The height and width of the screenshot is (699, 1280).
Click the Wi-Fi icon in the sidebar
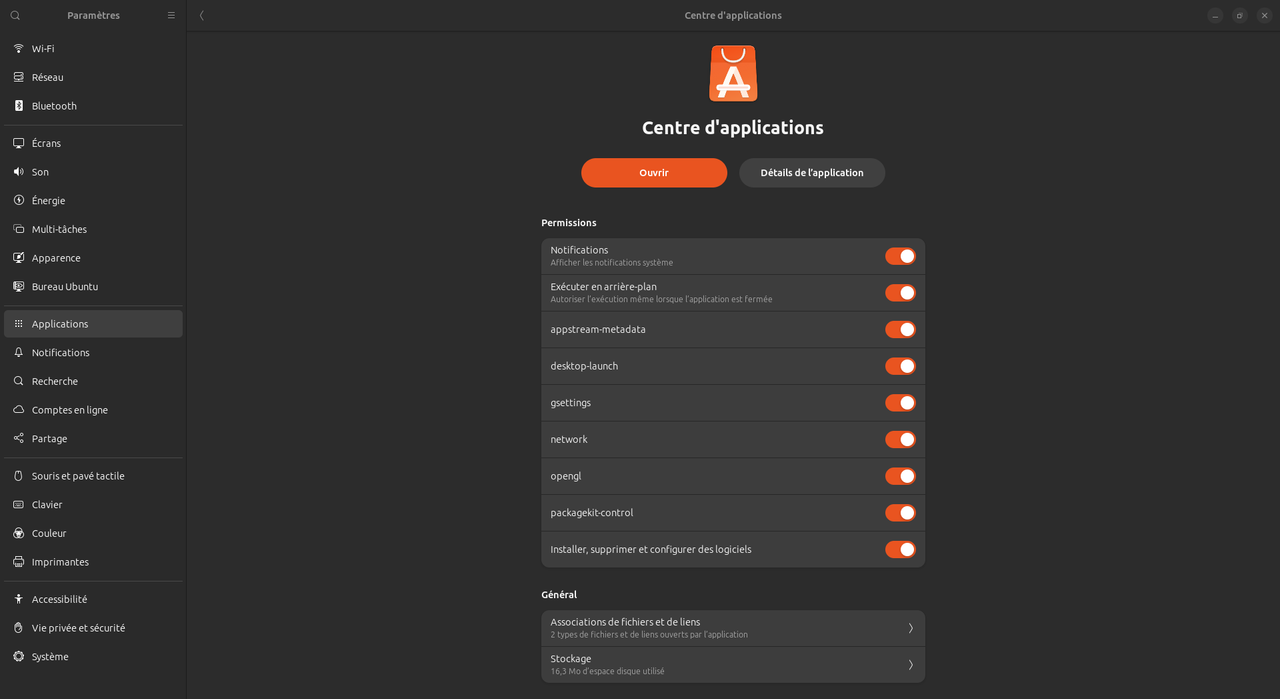point(18,48)
